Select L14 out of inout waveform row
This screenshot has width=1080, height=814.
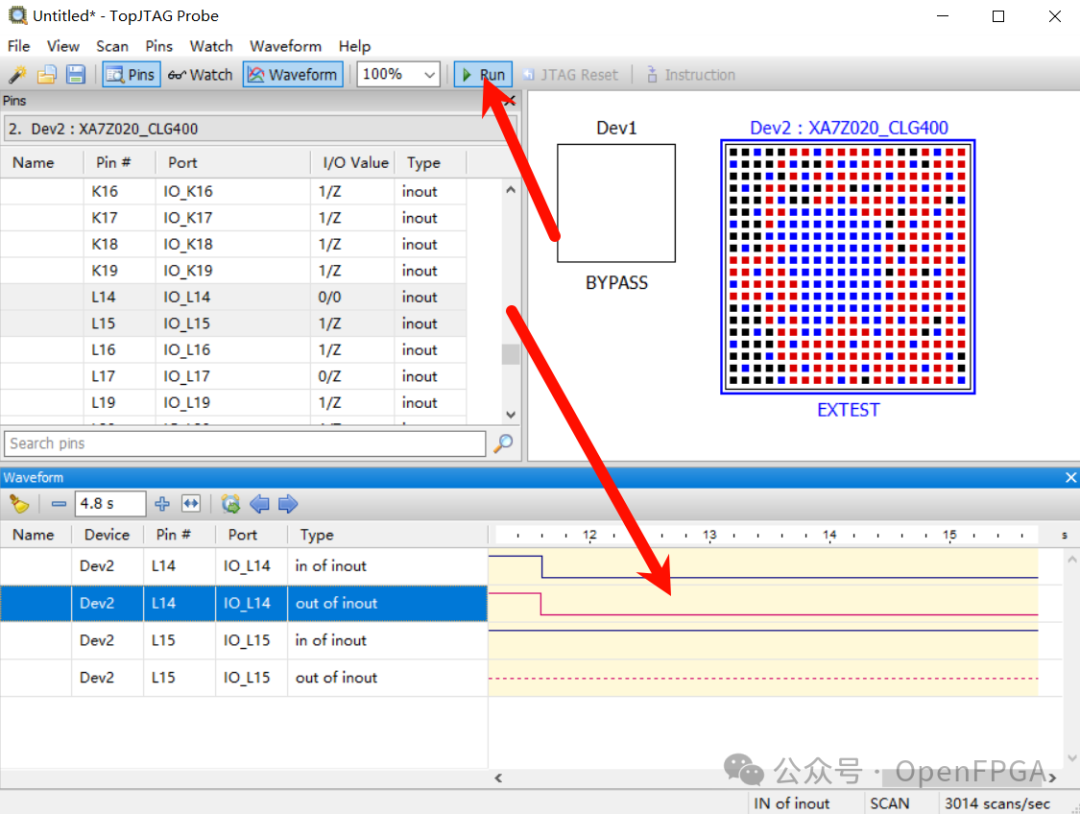coord(244,603)
